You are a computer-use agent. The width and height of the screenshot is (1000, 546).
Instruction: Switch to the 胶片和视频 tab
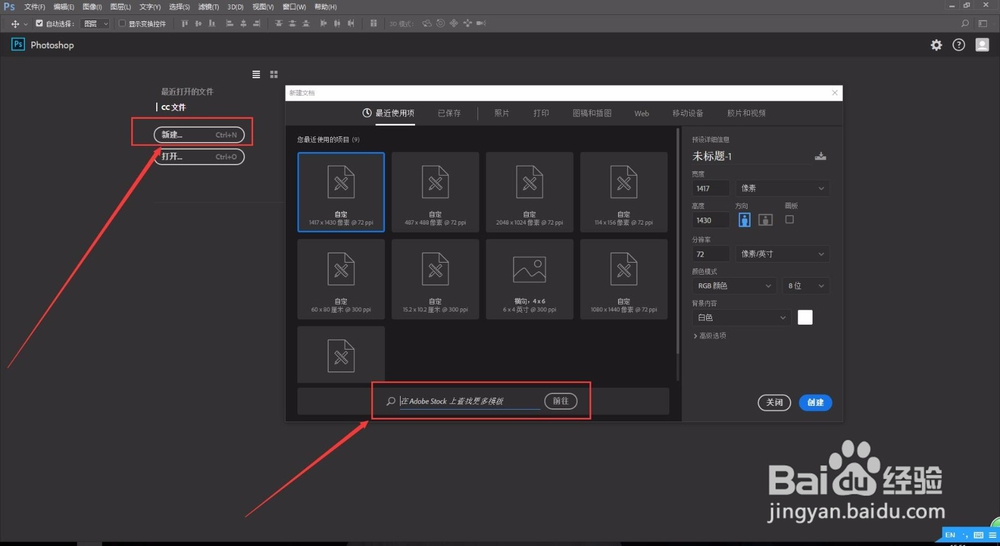tap(746, 113)
